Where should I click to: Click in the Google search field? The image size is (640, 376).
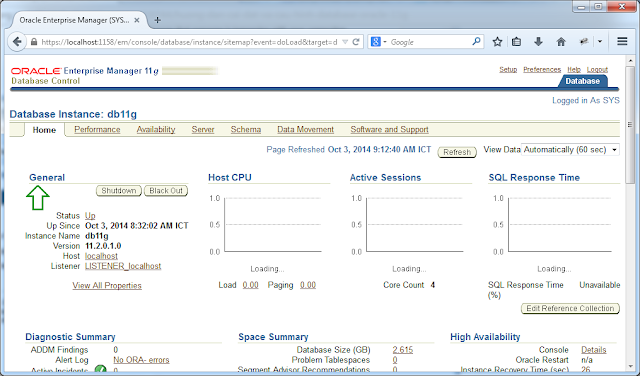click(x=430, y=42)
